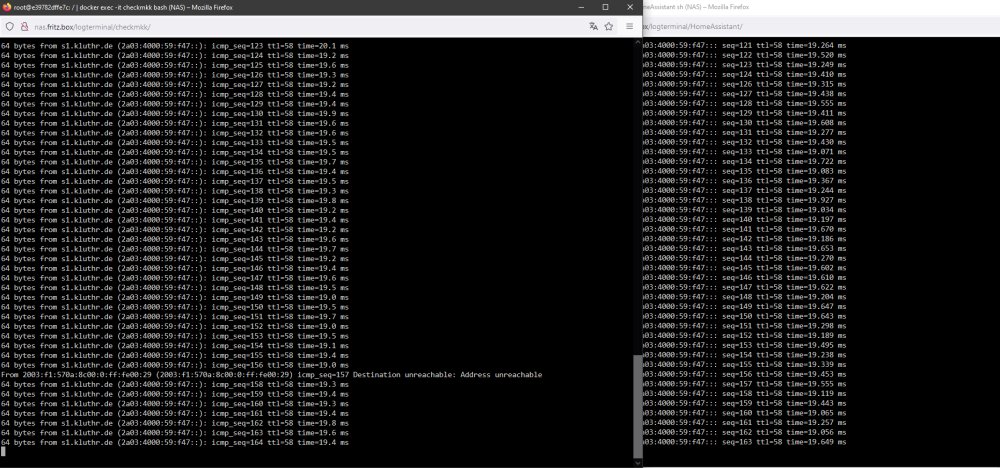
Task: Click the tracking protection shield icon
Action: tap(9, 27)
